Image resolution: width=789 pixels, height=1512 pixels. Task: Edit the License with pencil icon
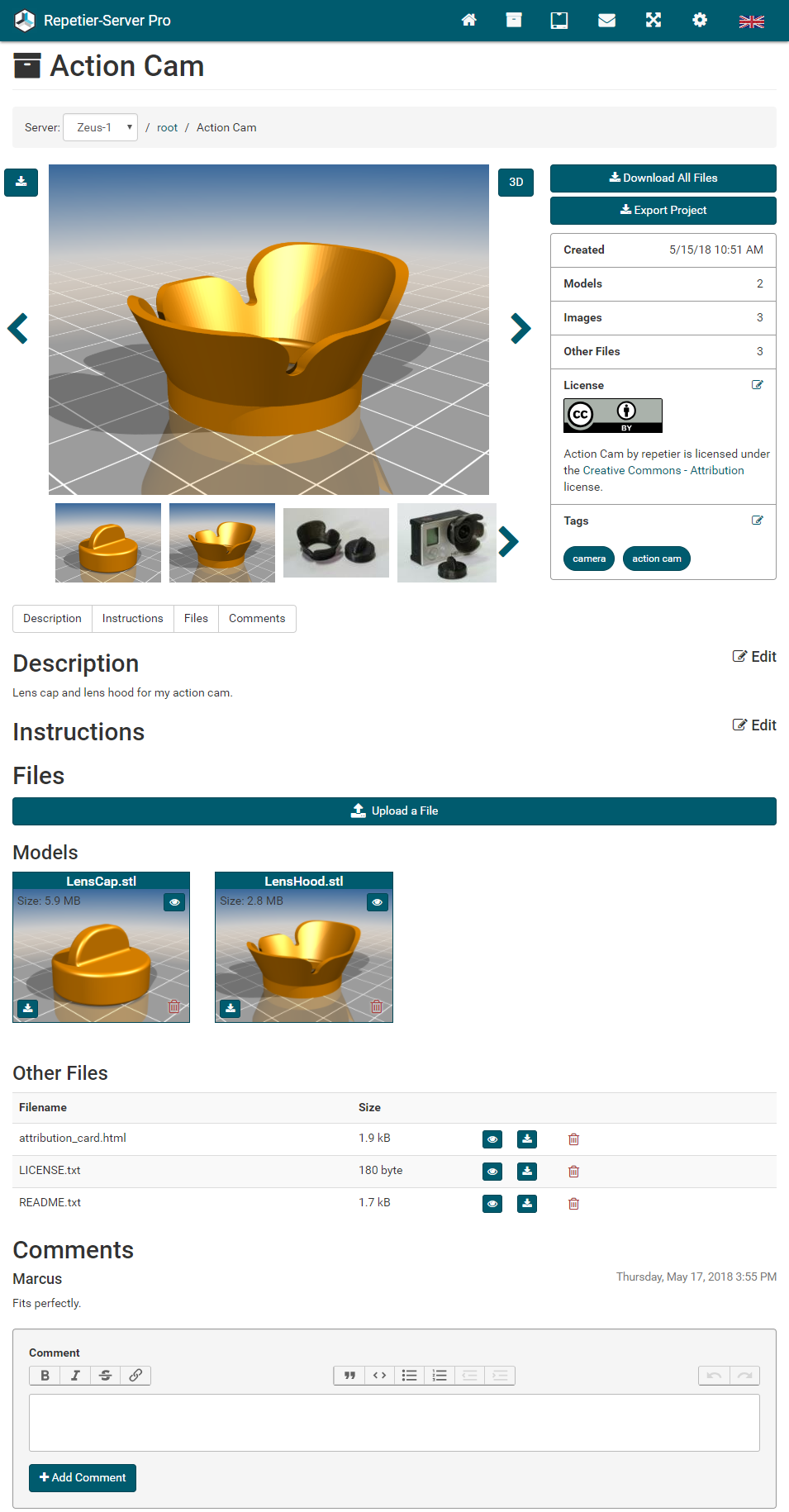pos(757,385)
